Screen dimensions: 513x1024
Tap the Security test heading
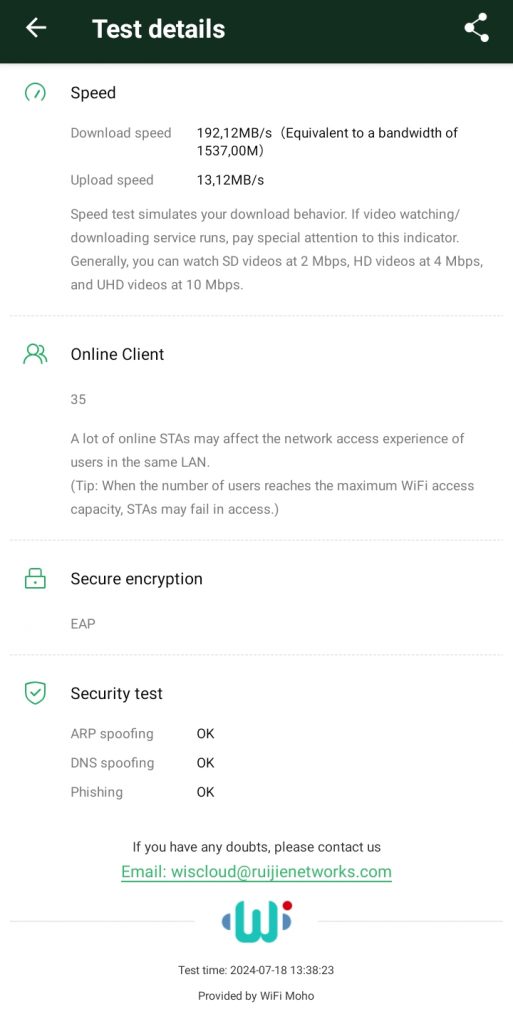coord(116,694)
